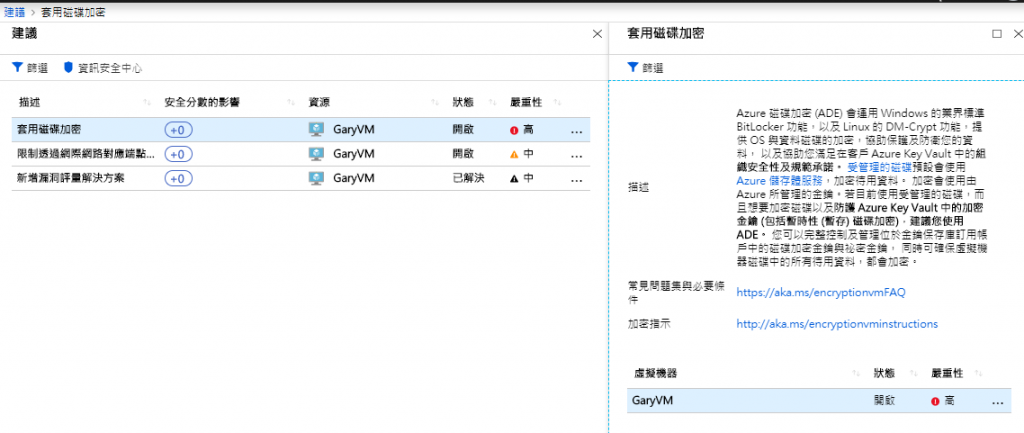Viewport: 1024px width, 433px height.
Task: Open the aka.ms/encryptionvmFAQ link
Action: [x=821, y=293]
